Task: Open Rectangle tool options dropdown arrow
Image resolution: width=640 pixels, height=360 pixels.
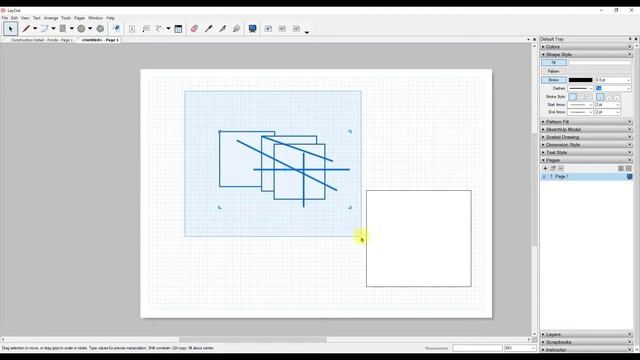Action: click(71, 29)
